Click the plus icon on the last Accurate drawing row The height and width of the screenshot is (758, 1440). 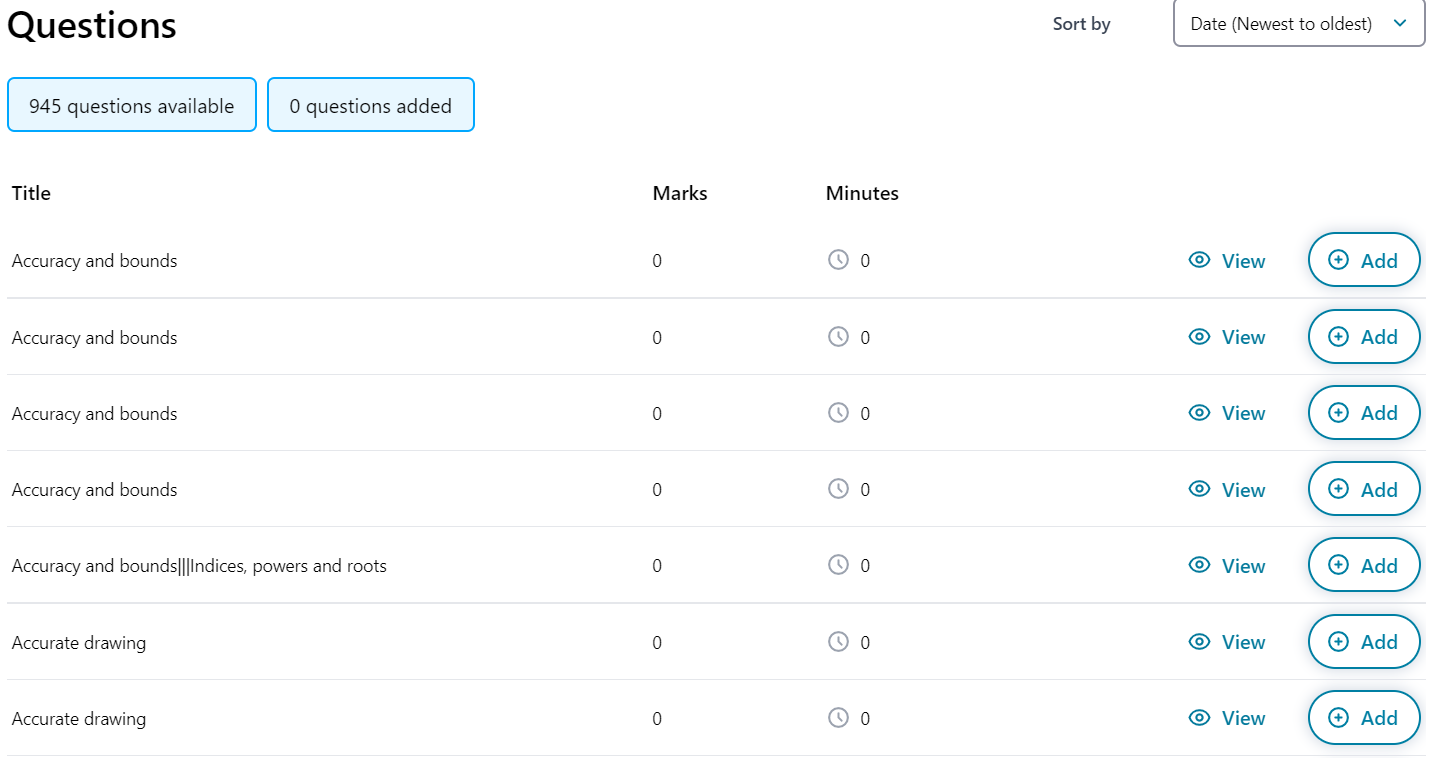click(1339, 717)
